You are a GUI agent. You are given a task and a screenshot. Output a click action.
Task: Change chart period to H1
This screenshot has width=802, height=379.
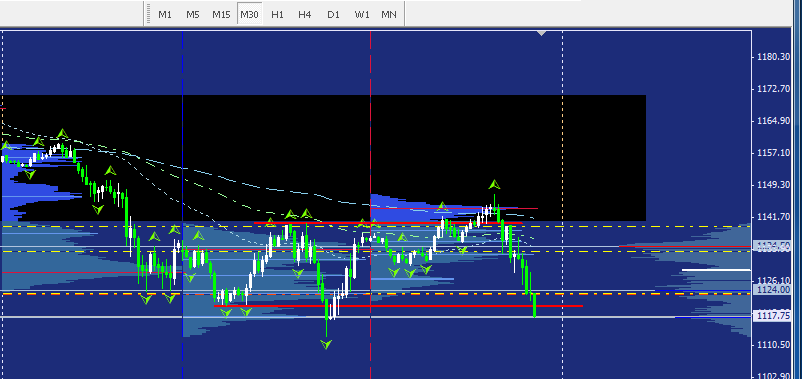pyautogui.click(x=277, y=14)
